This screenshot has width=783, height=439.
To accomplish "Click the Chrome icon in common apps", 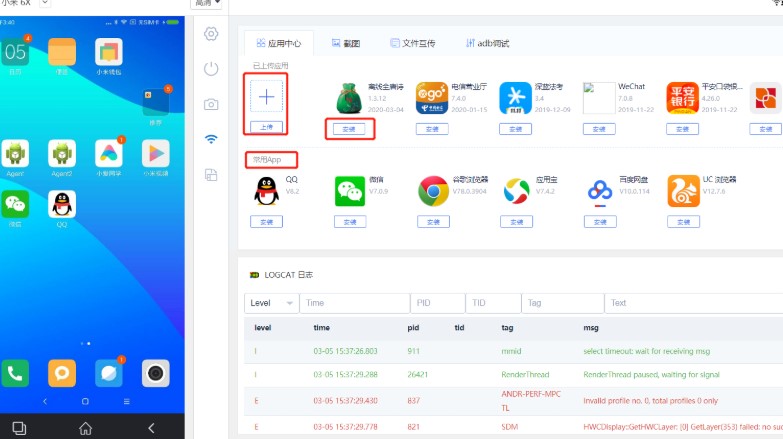I will (x=433, y=191).
